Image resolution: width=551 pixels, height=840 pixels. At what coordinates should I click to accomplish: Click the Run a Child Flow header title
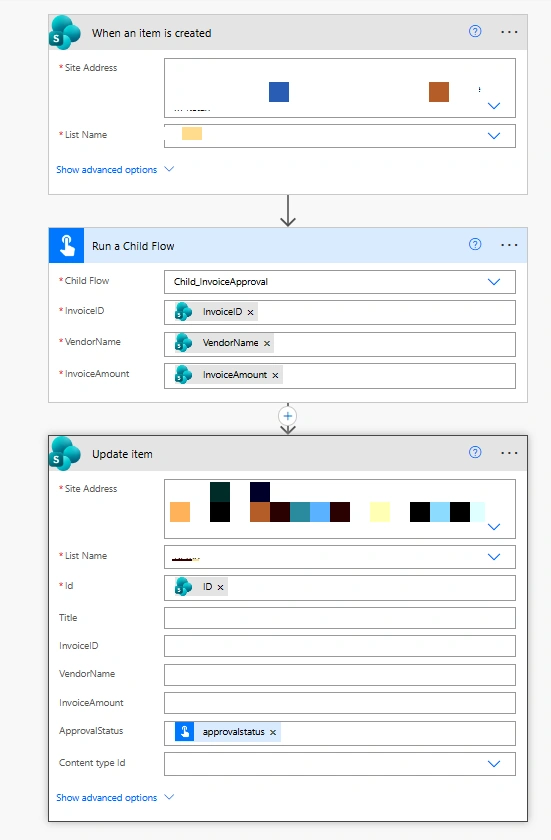tap(133, 246)
